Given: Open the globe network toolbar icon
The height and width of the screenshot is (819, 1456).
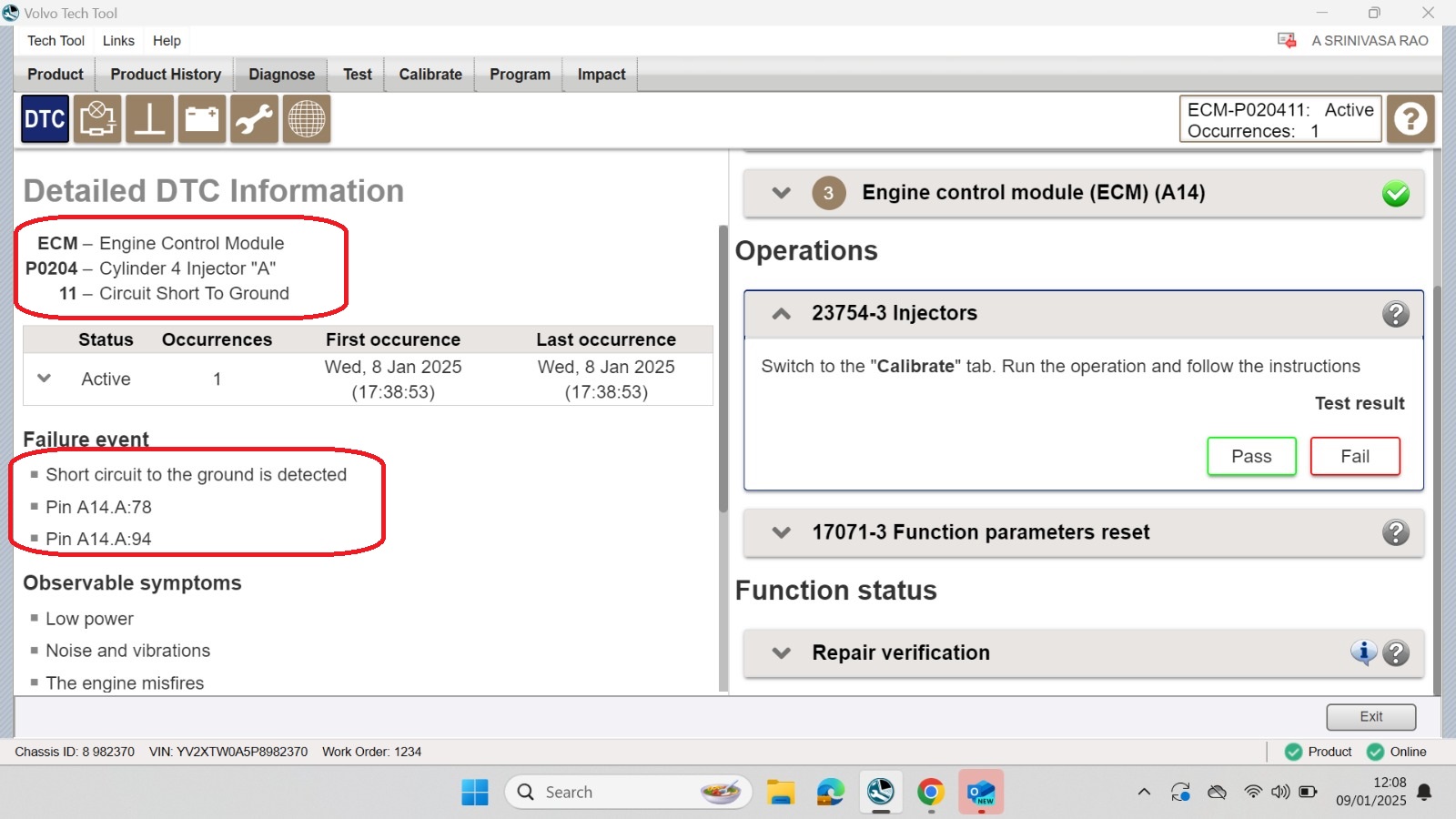Looking at the screenshot, I should click(307, 119).
